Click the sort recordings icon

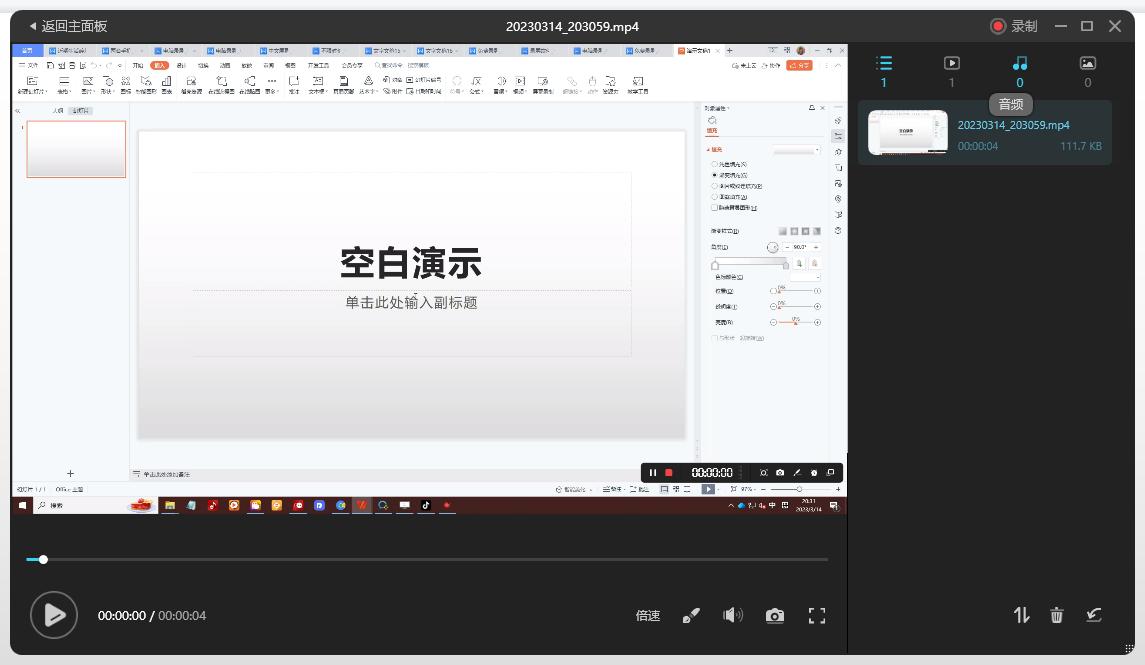tap(1021, 615)
